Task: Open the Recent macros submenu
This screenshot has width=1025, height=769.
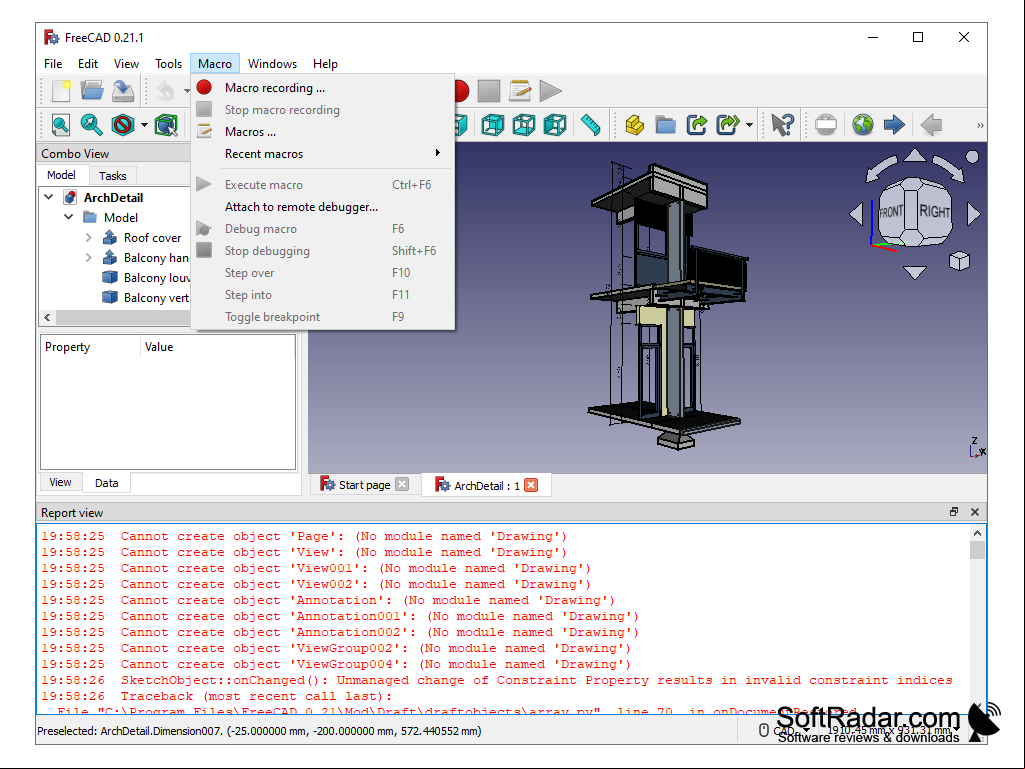Action: click(323, 154)
